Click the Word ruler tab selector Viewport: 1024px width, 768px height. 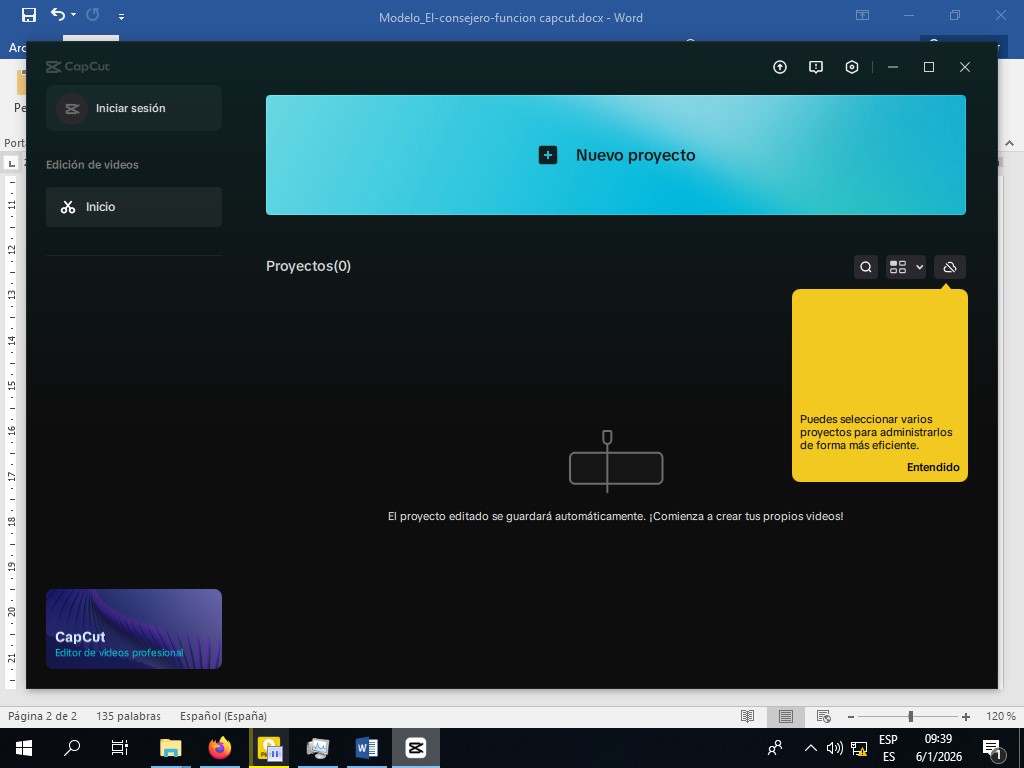[11, 163]
